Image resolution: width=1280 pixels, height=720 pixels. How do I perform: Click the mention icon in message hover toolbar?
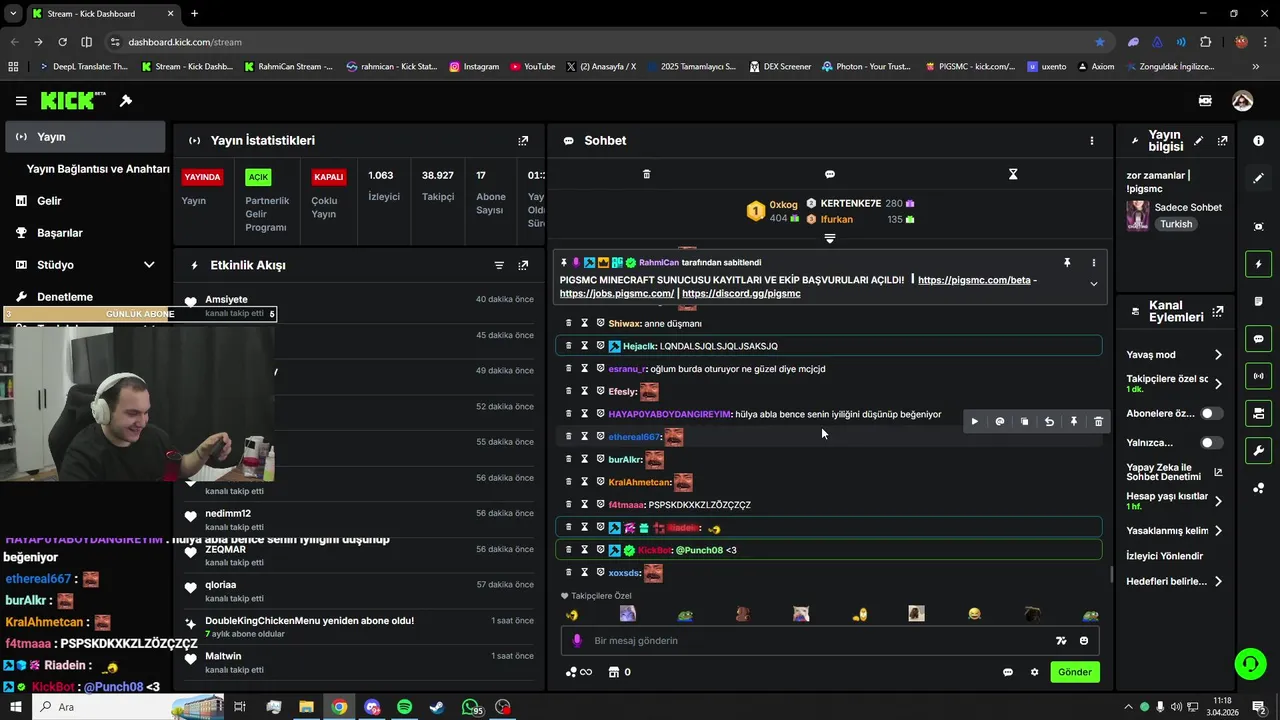1000,422
